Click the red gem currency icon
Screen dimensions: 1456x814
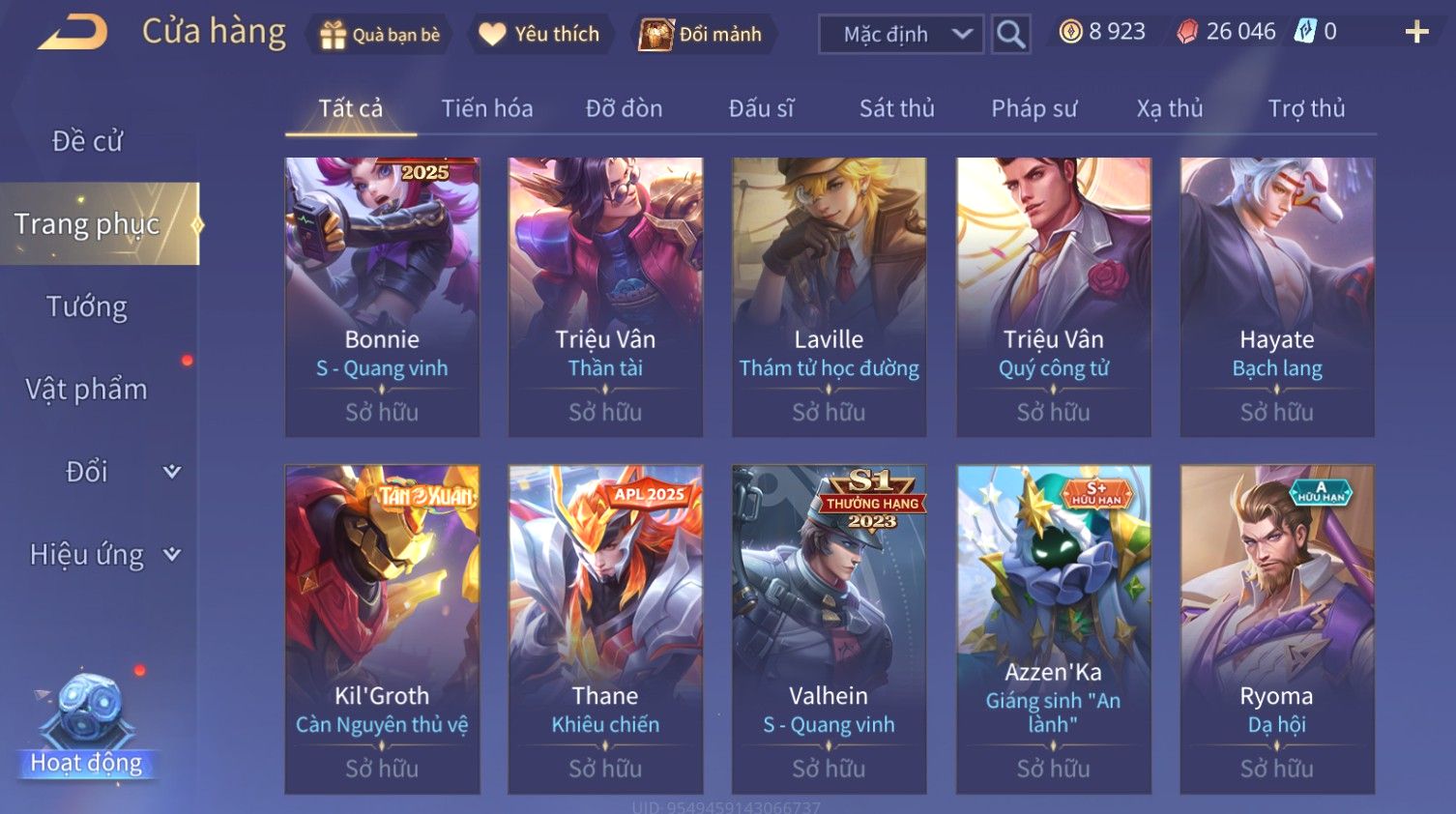[1187, 32]
